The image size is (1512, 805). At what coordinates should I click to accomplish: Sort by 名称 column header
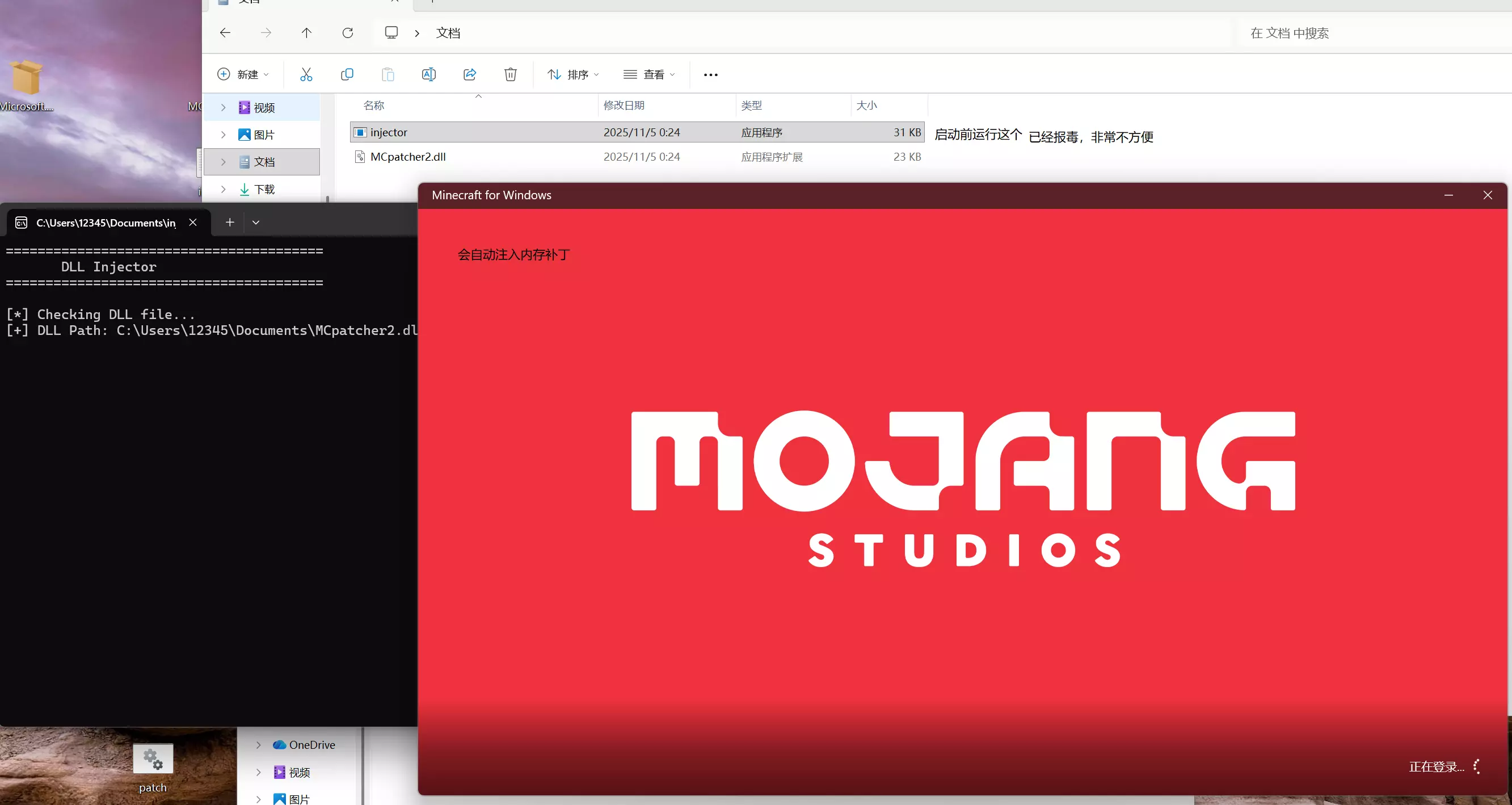[x=373, y=105]
